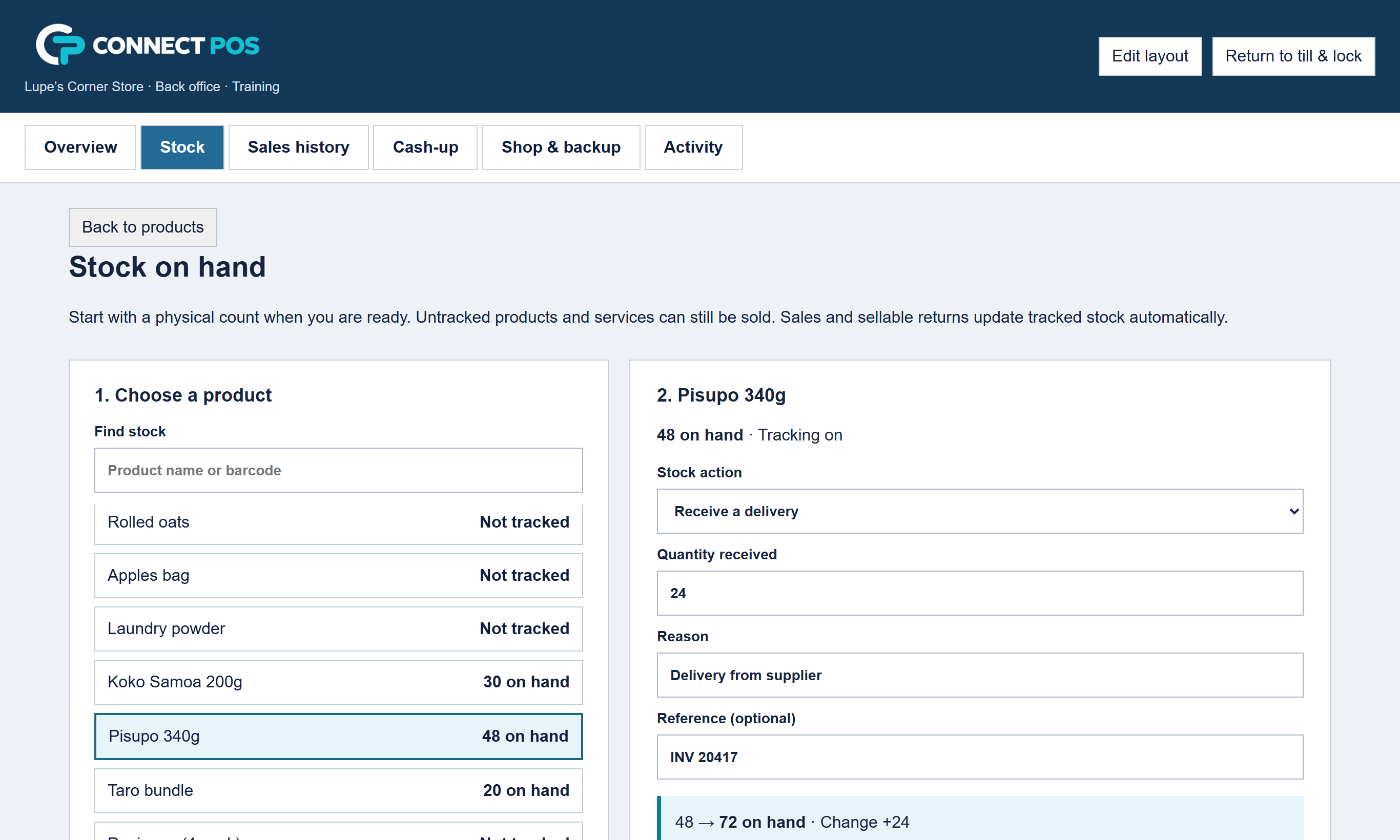This screenshot has height=840, width=1400.
Task: Expand the Stock action dropdown
Action: (x=980, y=511)
